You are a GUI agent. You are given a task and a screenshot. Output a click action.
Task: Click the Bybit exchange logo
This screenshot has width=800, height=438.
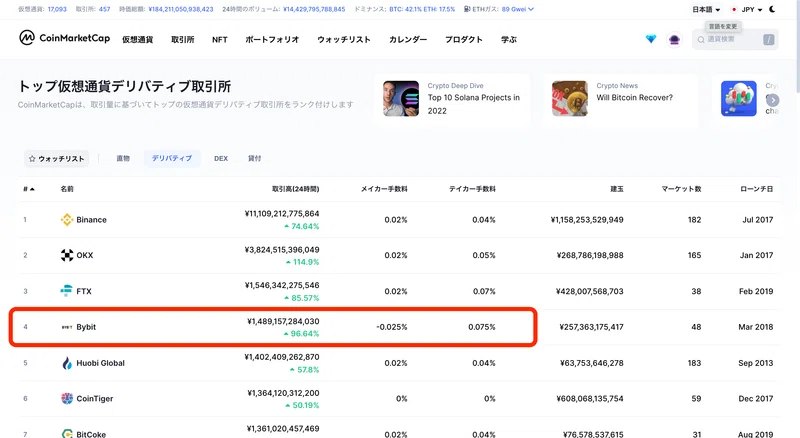tap(67, 327)
